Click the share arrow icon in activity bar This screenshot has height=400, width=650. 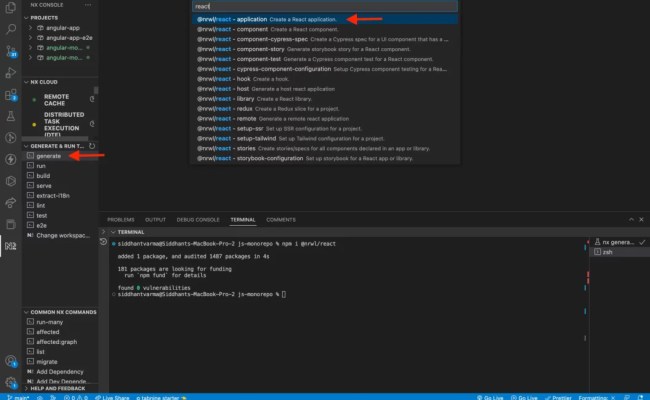coord(11,203)
